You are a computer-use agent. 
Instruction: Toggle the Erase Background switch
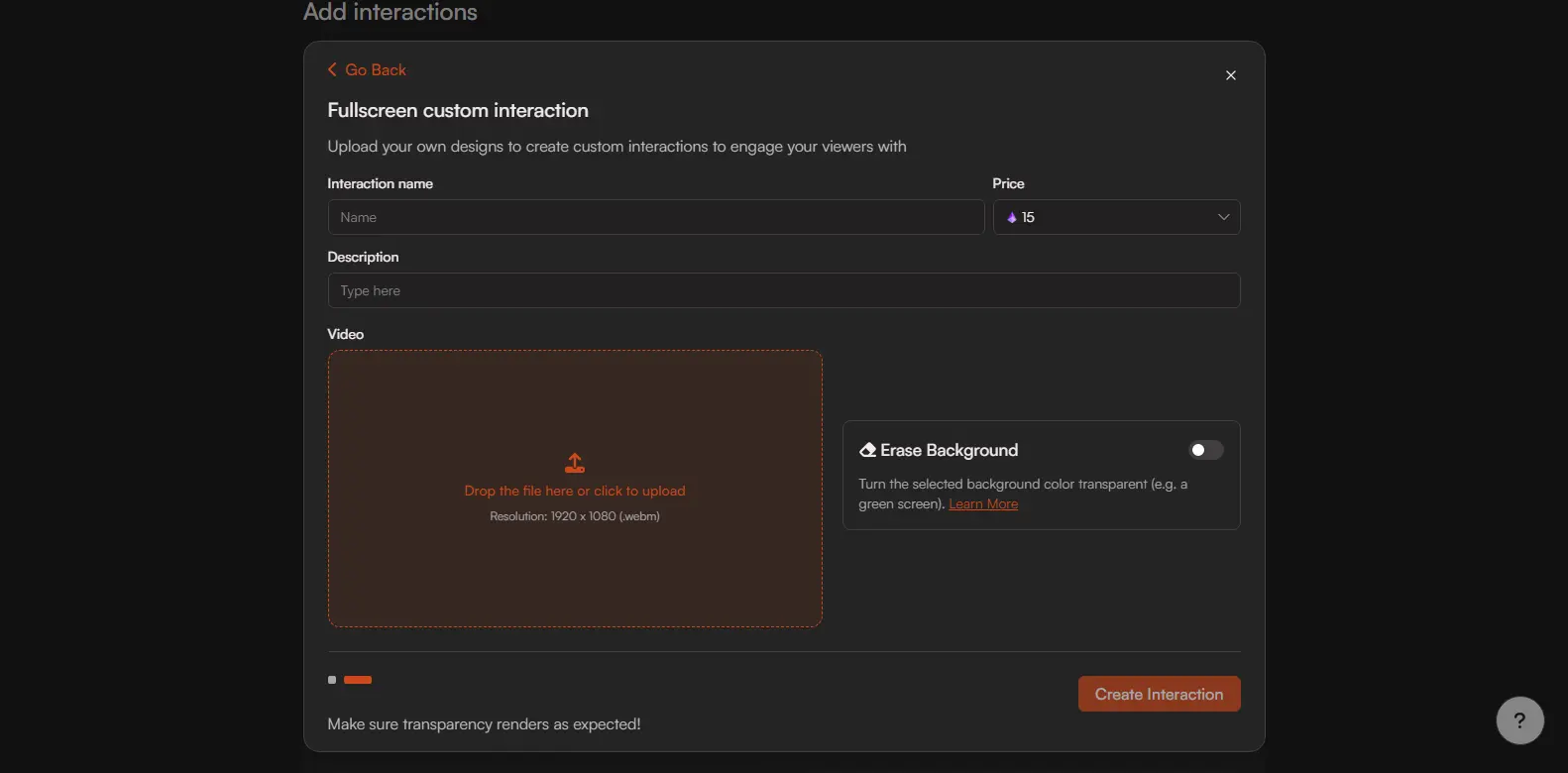[1206, 450]
